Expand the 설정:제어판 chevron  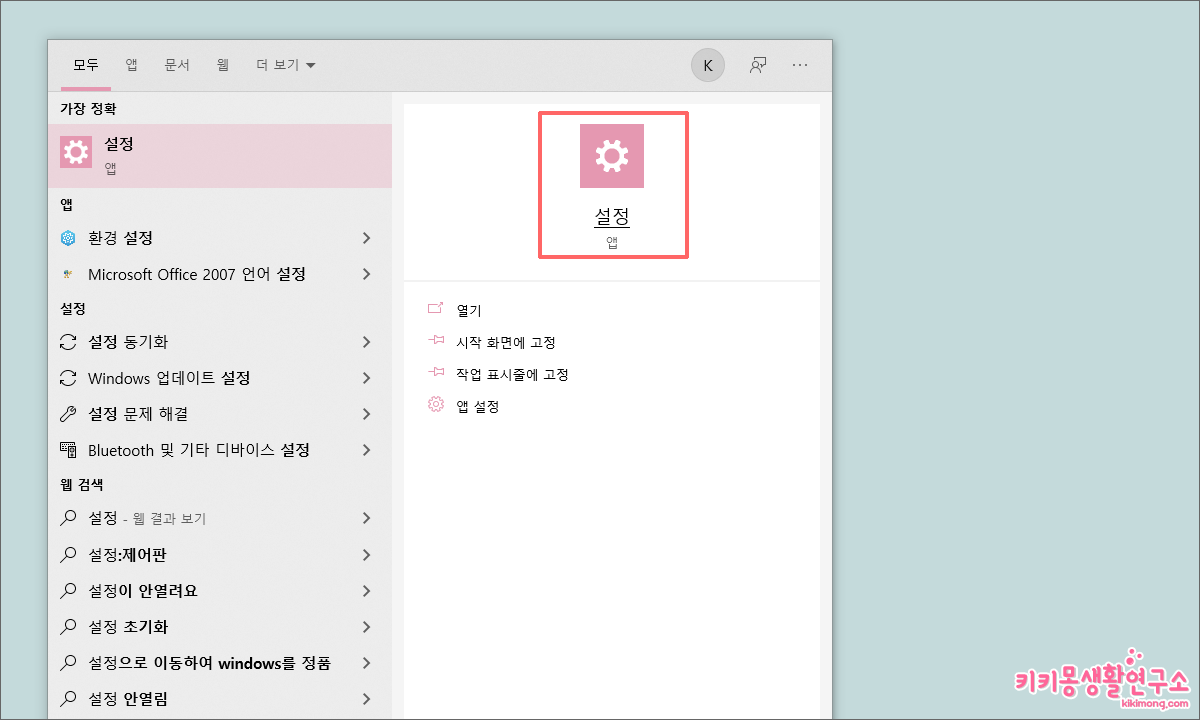pyautogui.click(x=367, y=555)
